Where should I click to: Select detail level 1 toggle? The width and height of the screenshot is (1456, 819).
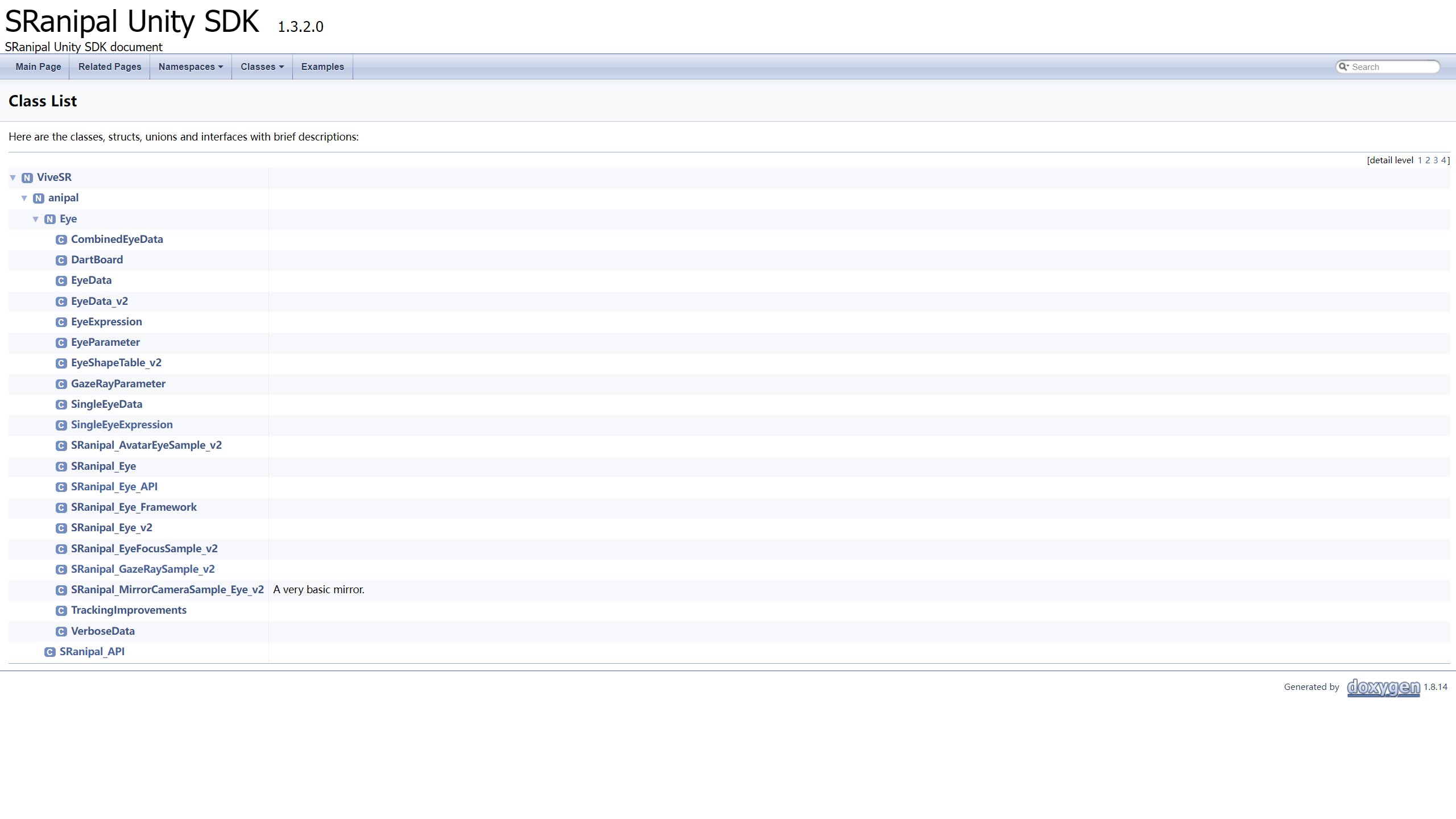coord(1420,160)
